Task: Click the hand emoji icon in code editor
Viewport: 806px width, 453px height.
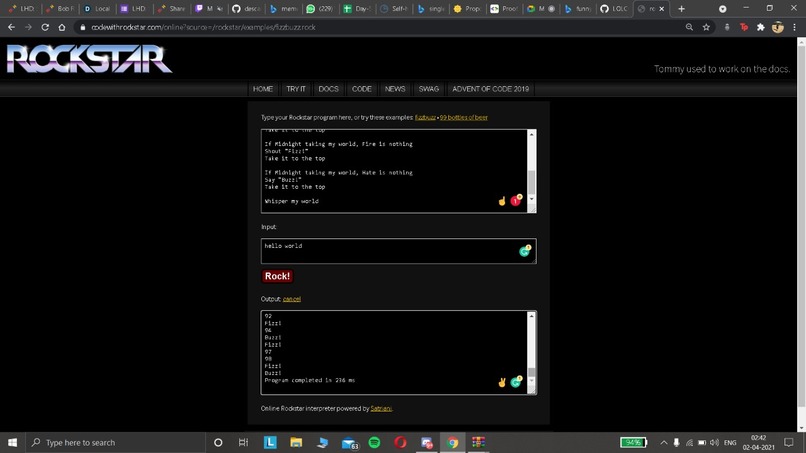Action: click(502, 201)
